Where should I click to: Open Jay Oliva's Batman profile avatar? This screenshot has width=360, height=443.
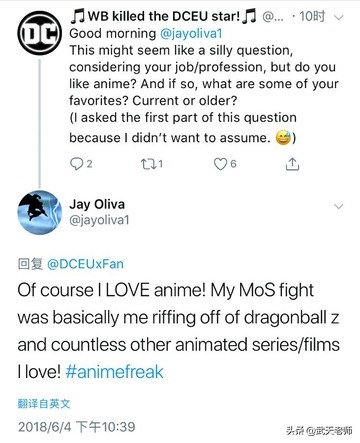[x=39, y=212]
